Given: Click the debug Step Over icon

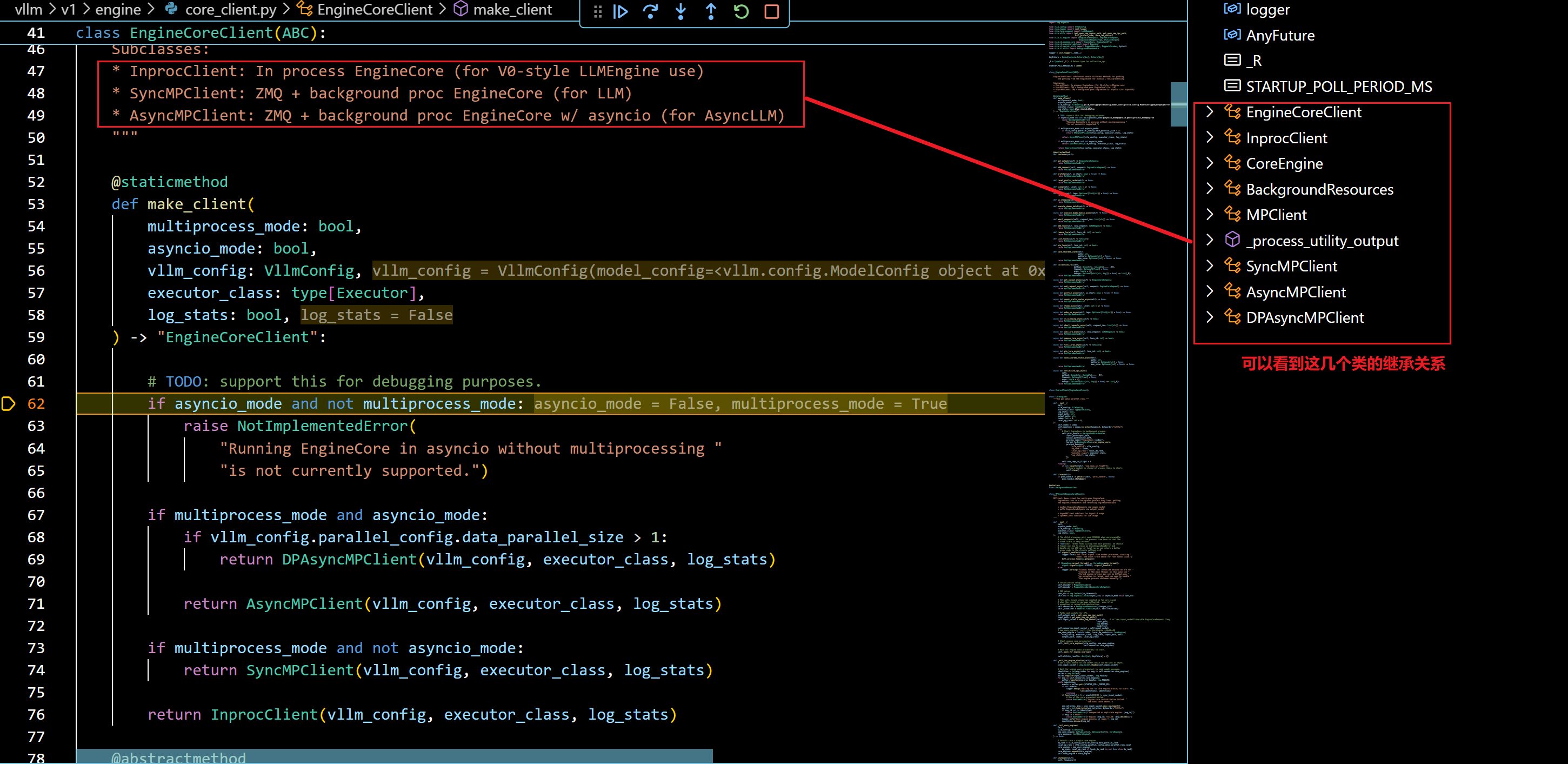Looking at the screenshot, I should pos(650,11).
